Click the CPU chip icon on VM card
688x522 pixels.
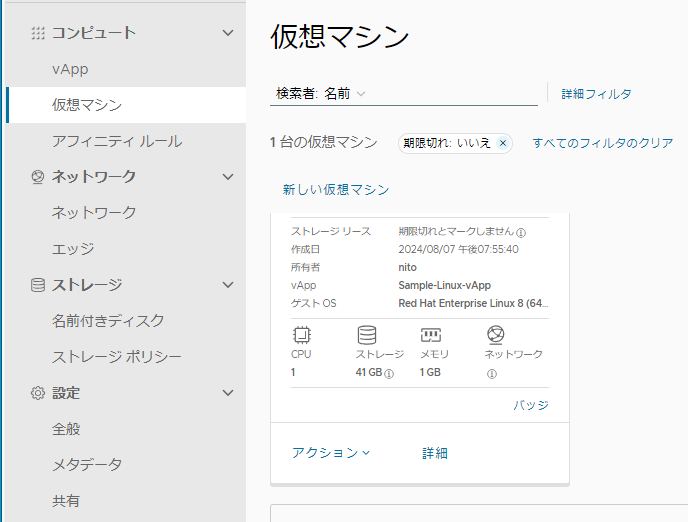click(301, 335)
